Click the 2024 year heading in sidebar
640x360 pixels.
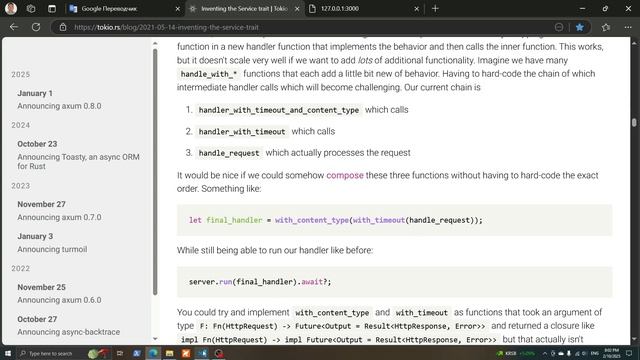pos(20,125)
